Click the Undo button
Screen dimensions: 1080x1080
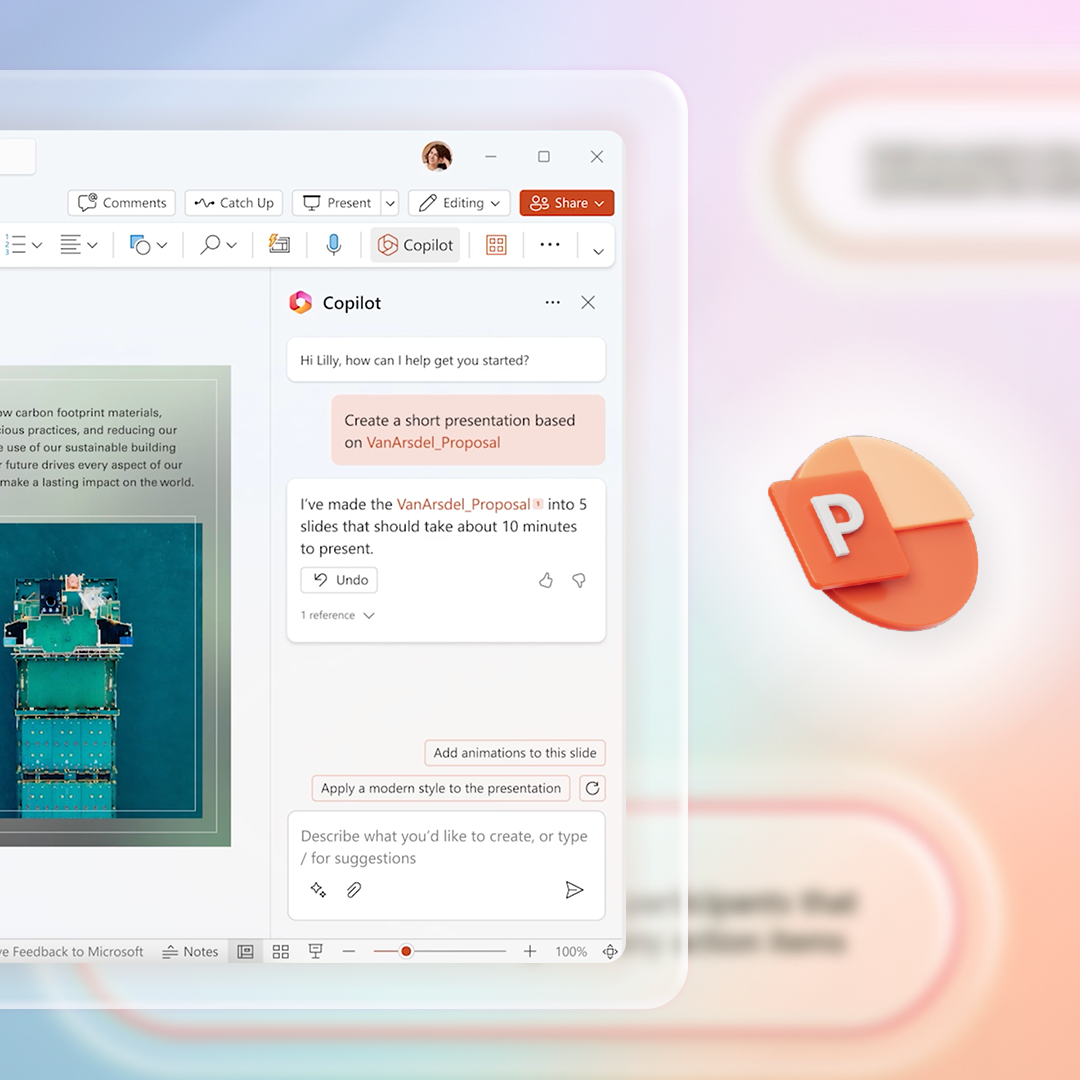[339, 580]
